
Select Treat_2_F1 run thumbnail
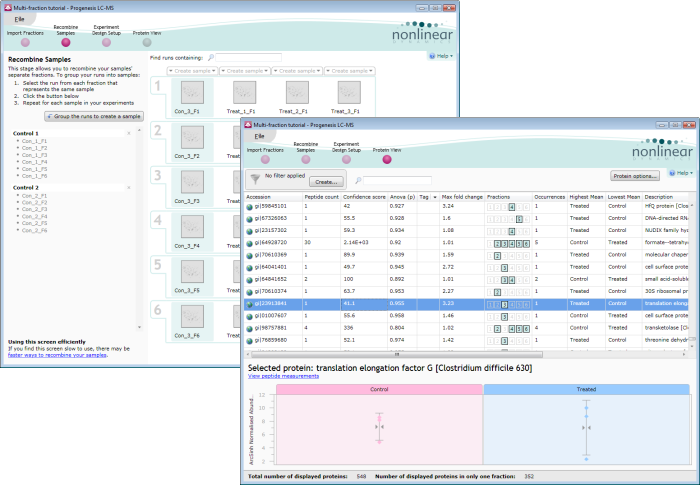pyautogui.click(x=297, y=92)
